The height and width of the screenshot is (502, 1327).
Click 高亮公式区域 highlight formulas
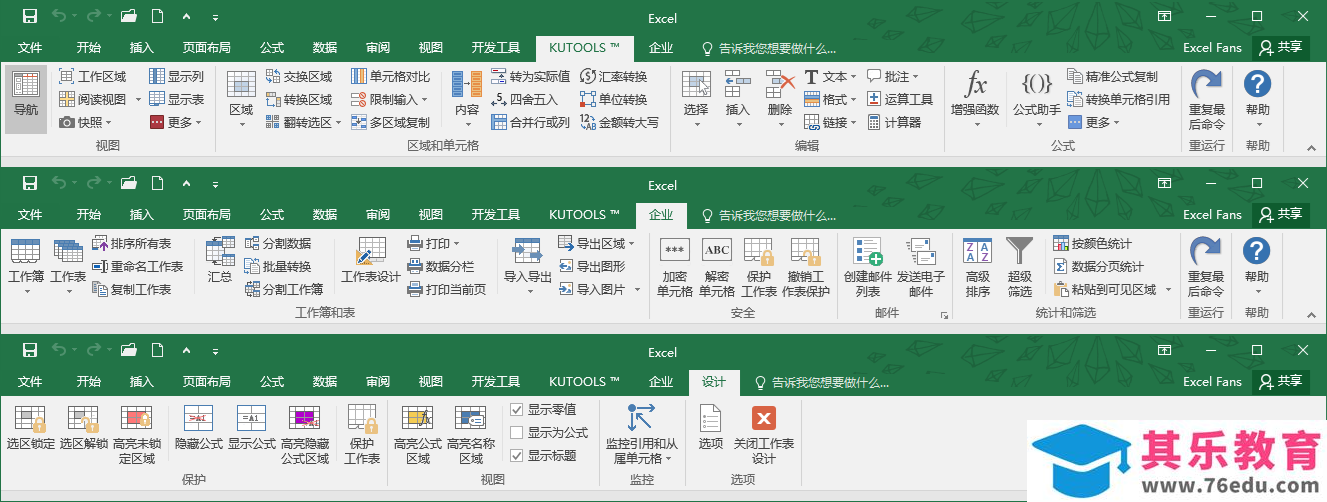[418, 434]
